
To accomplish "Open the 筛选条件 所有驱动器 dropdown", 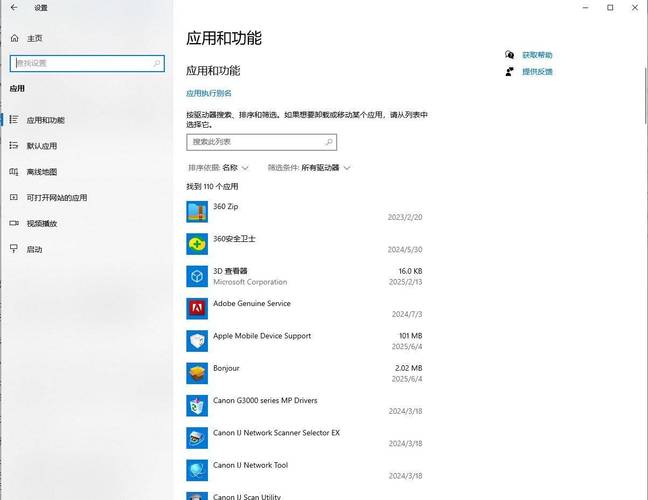I will pyautogui.click(x=309, y=167).
